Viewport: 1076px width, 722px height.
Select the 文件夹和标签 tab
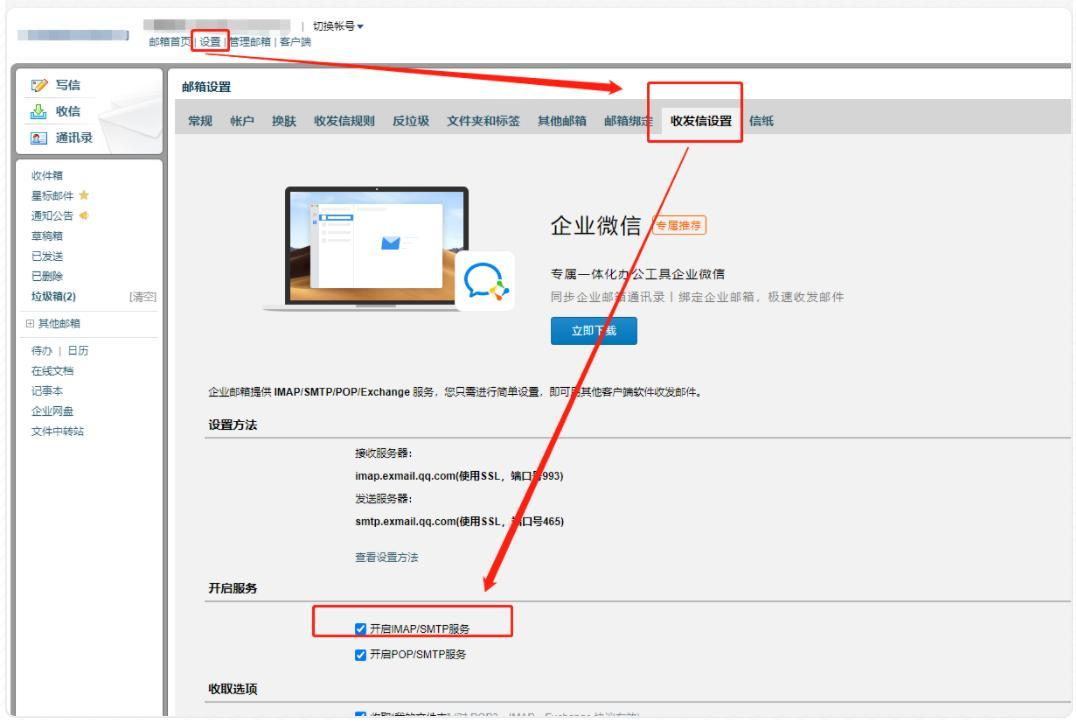point(484,121)
